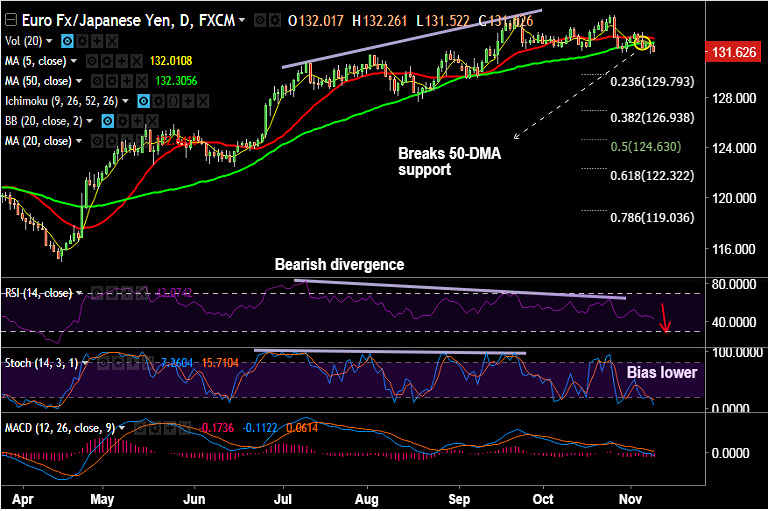Open MA (20, close) settings gear
Viewport: 768px width, 511px height.
pos(112,142)
